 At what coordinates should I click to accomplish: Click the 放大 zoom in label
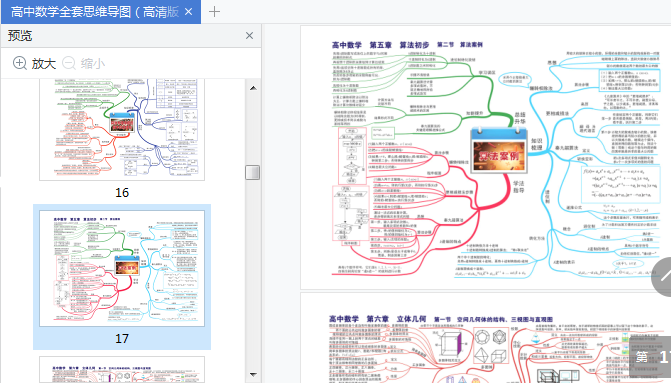click(x=44, y=64)
